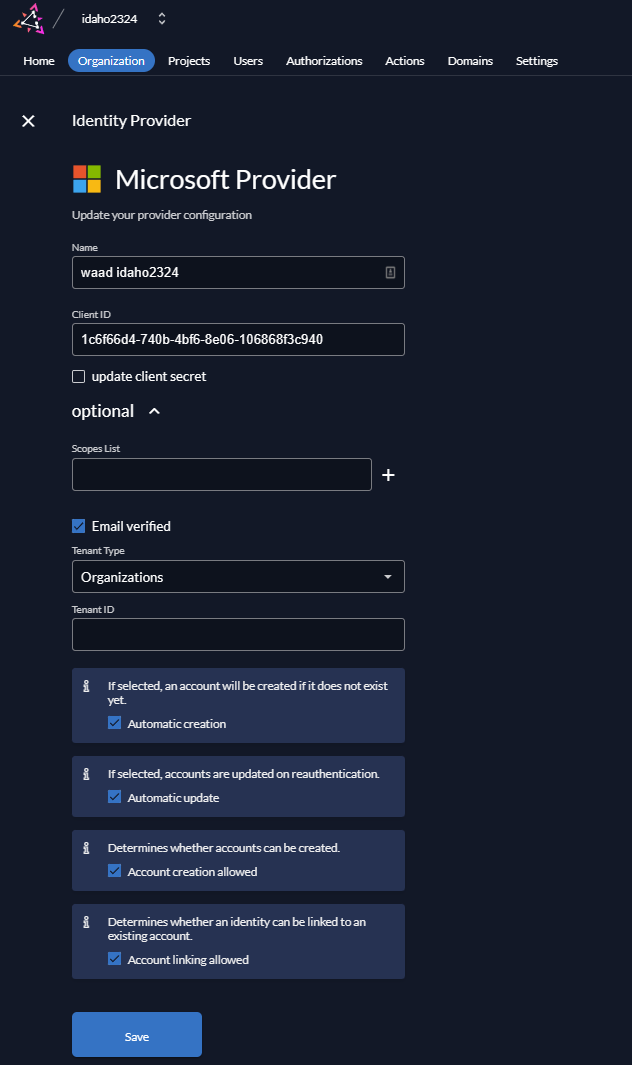Viewport: 632px width, 1065px height.
Task: Close the Identity Provider panel via the X
Action: [28, 121]
